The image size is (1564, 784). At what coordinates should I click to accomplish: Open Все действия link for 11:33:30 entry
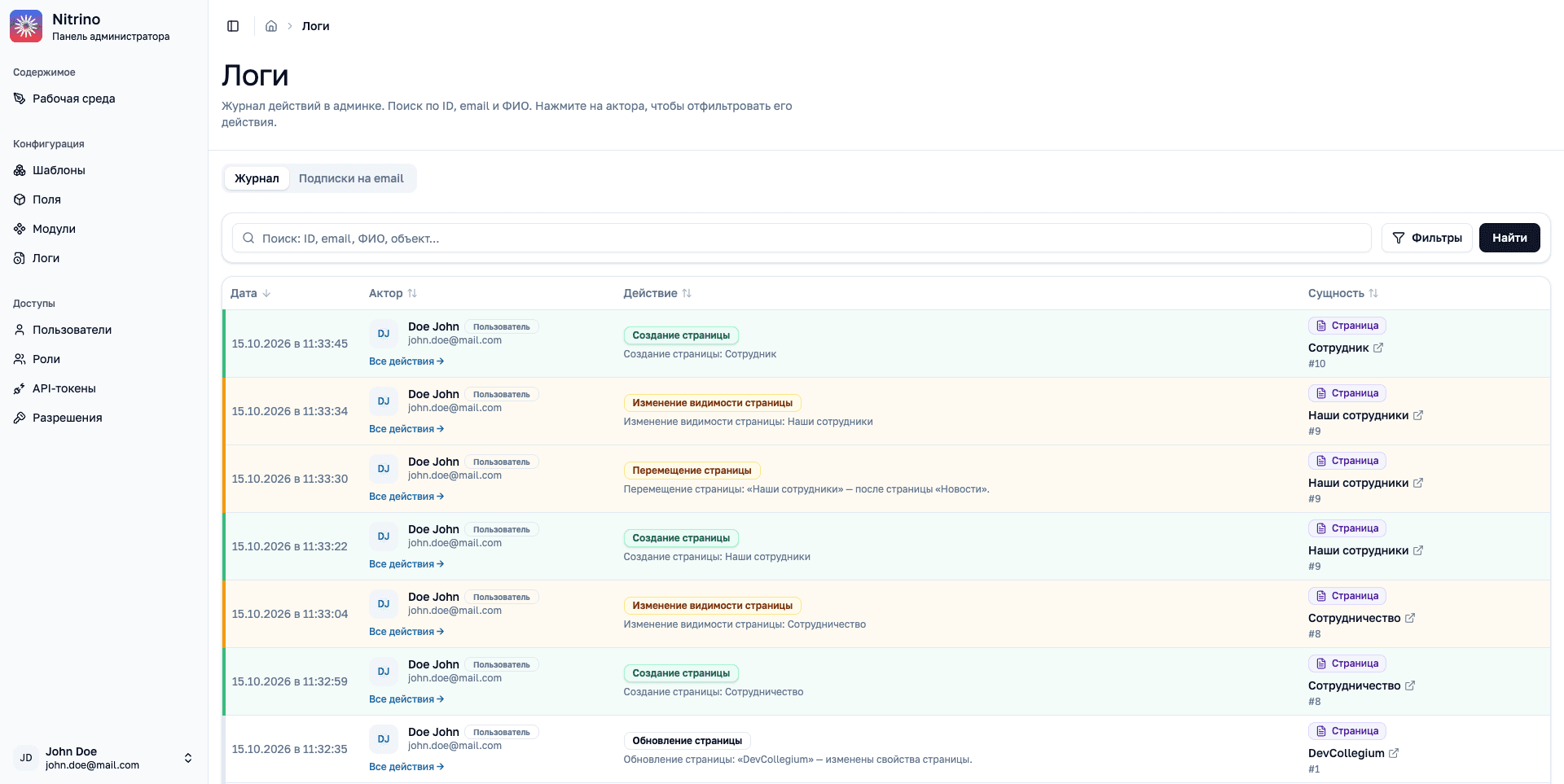[x=406, y=497]
